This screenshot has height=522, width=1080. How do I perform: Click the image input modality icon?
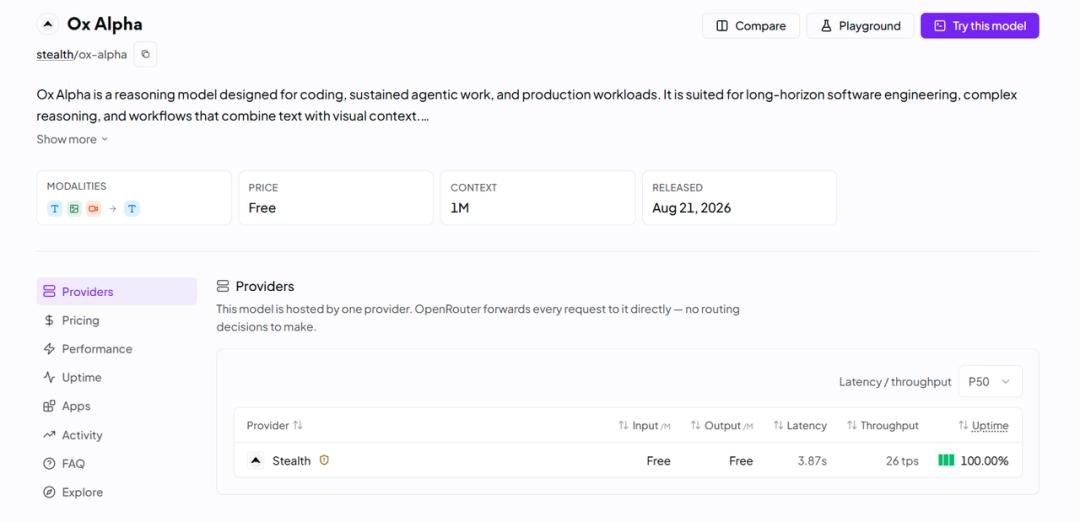[x=74, y=209]
